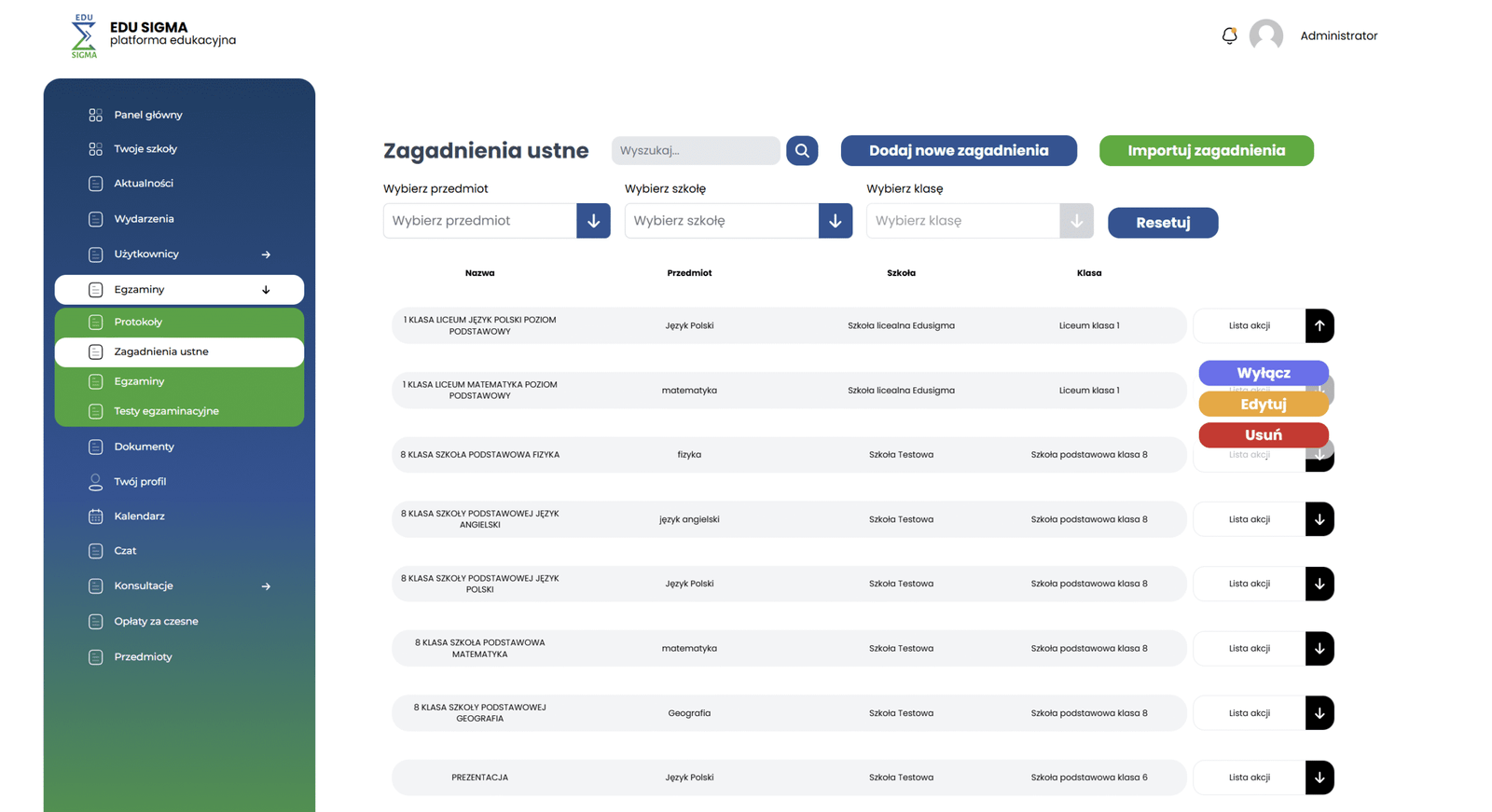The height and width of the screenshot is (812, 1492).
Task: Click the Wyszukaj search input field
Action: click(696, 151)
